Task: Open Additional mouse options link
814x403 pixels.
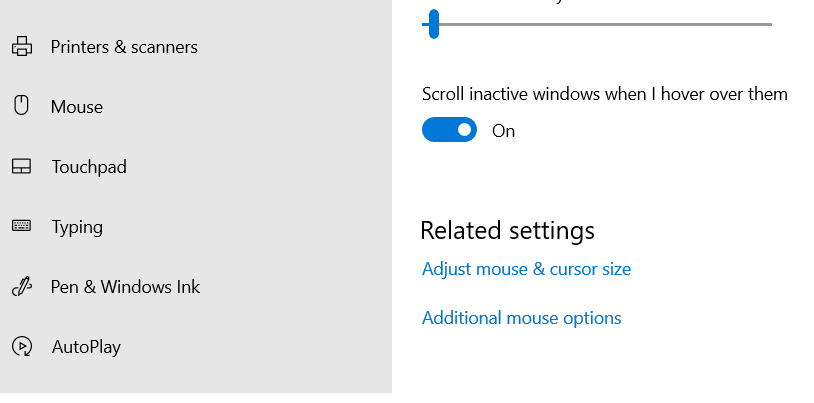Action: [x=521, y=318]
